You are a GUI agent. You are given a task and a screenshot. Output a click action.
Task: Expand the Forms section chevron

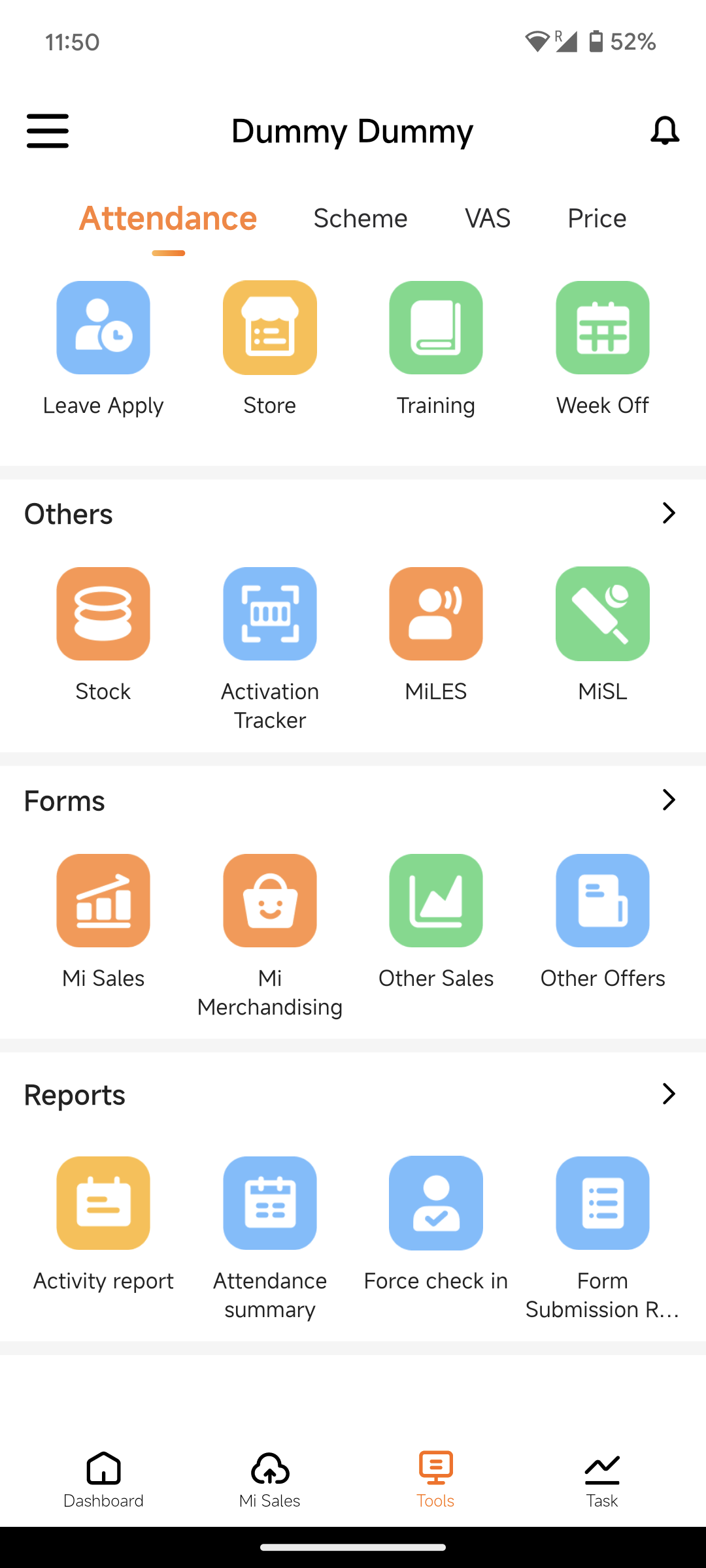coord(668,800)
